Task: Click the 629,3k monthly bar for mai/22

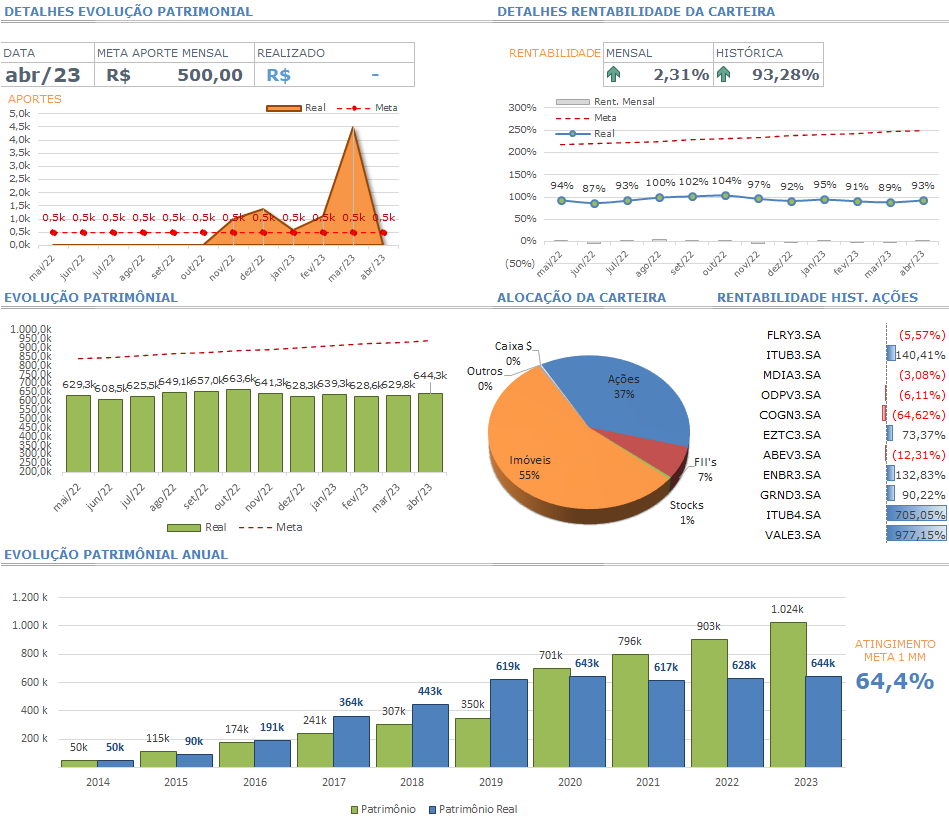Action: click(78, 434)
